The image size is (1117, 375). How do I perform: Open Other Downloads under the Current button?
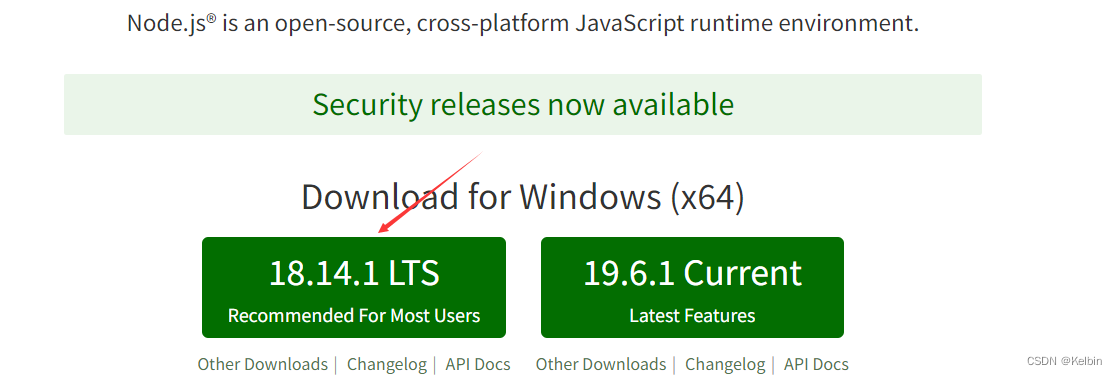pyautogui.click(x=601, y=364)
